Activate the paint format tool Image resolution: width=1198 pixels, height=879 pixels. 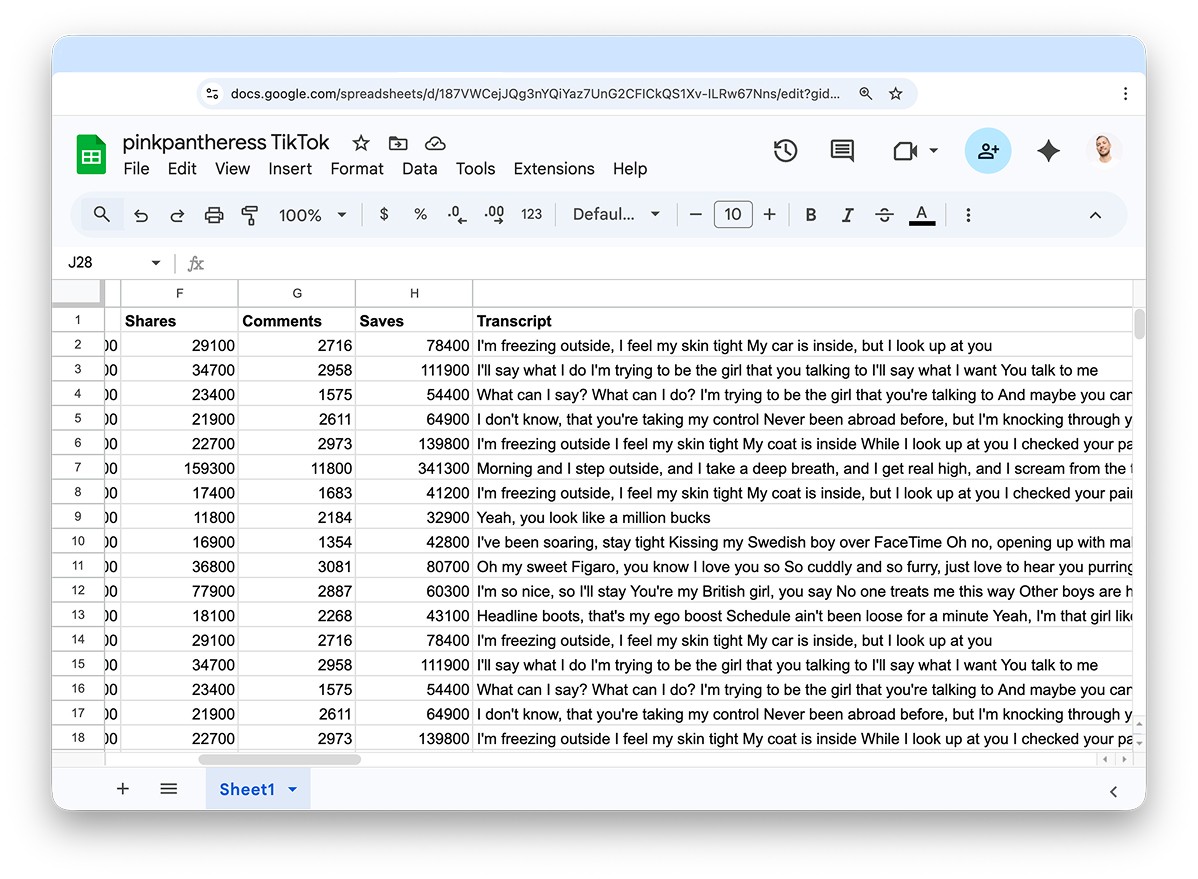[x=250, y=216]
